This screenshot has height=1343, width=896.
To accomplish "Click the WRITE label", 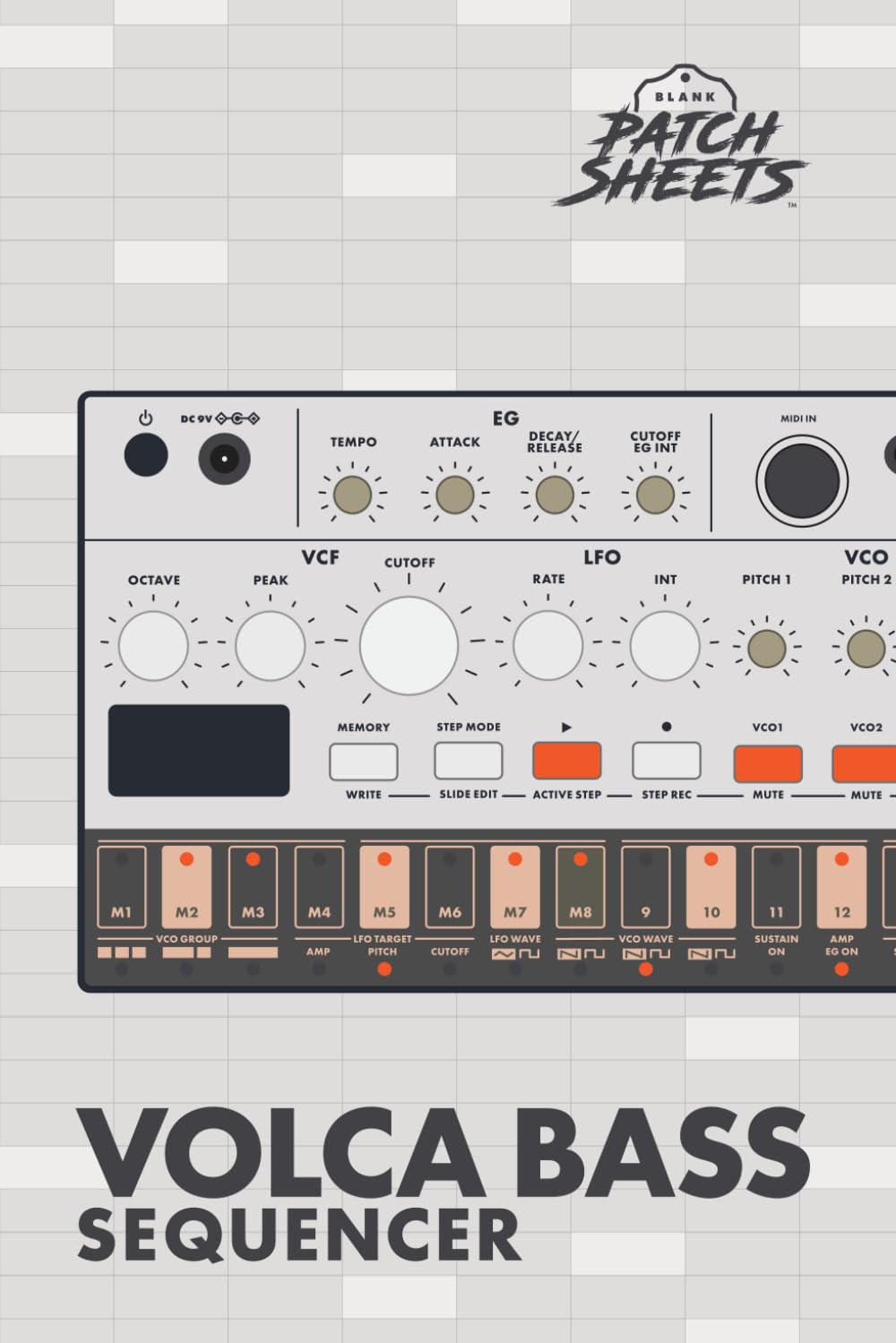I will [x=364, y=795].
